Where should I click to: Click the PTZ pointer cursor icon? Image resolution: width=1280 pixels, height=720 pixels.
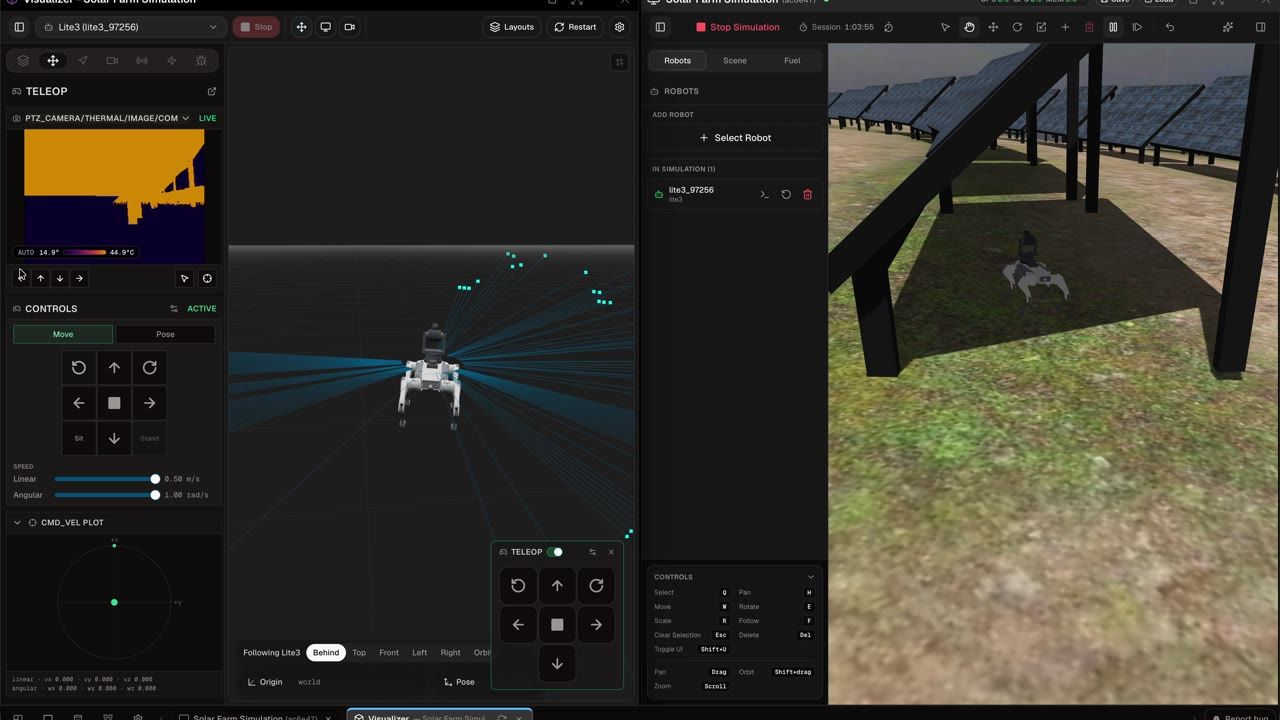point(184,278)
